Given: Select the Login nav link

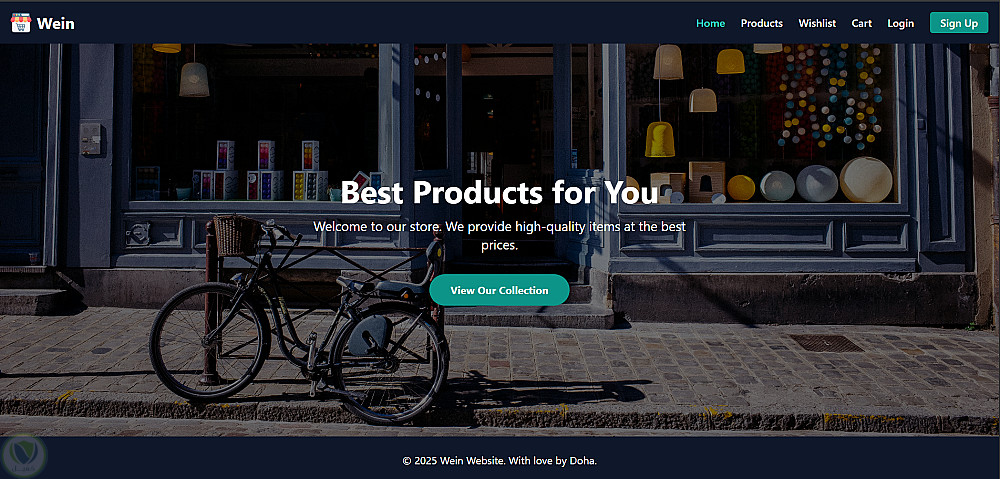Looking at the screenshot, I should [901, 24].
